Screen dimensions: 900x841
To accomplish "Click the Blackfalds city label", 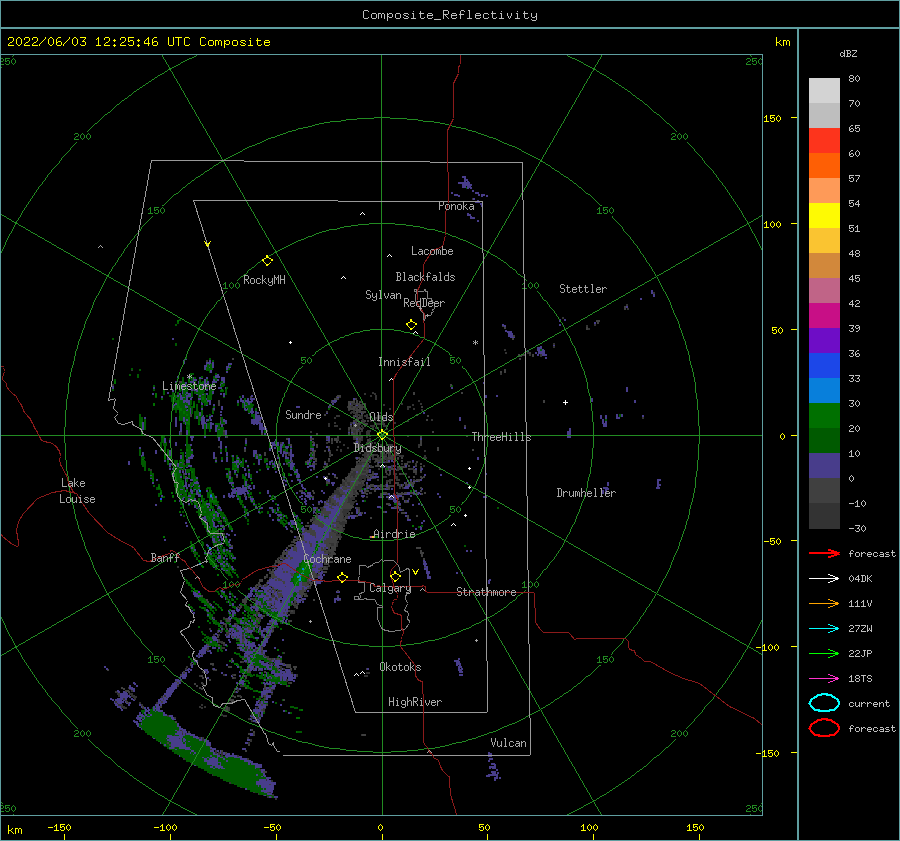I will (425, 277).
